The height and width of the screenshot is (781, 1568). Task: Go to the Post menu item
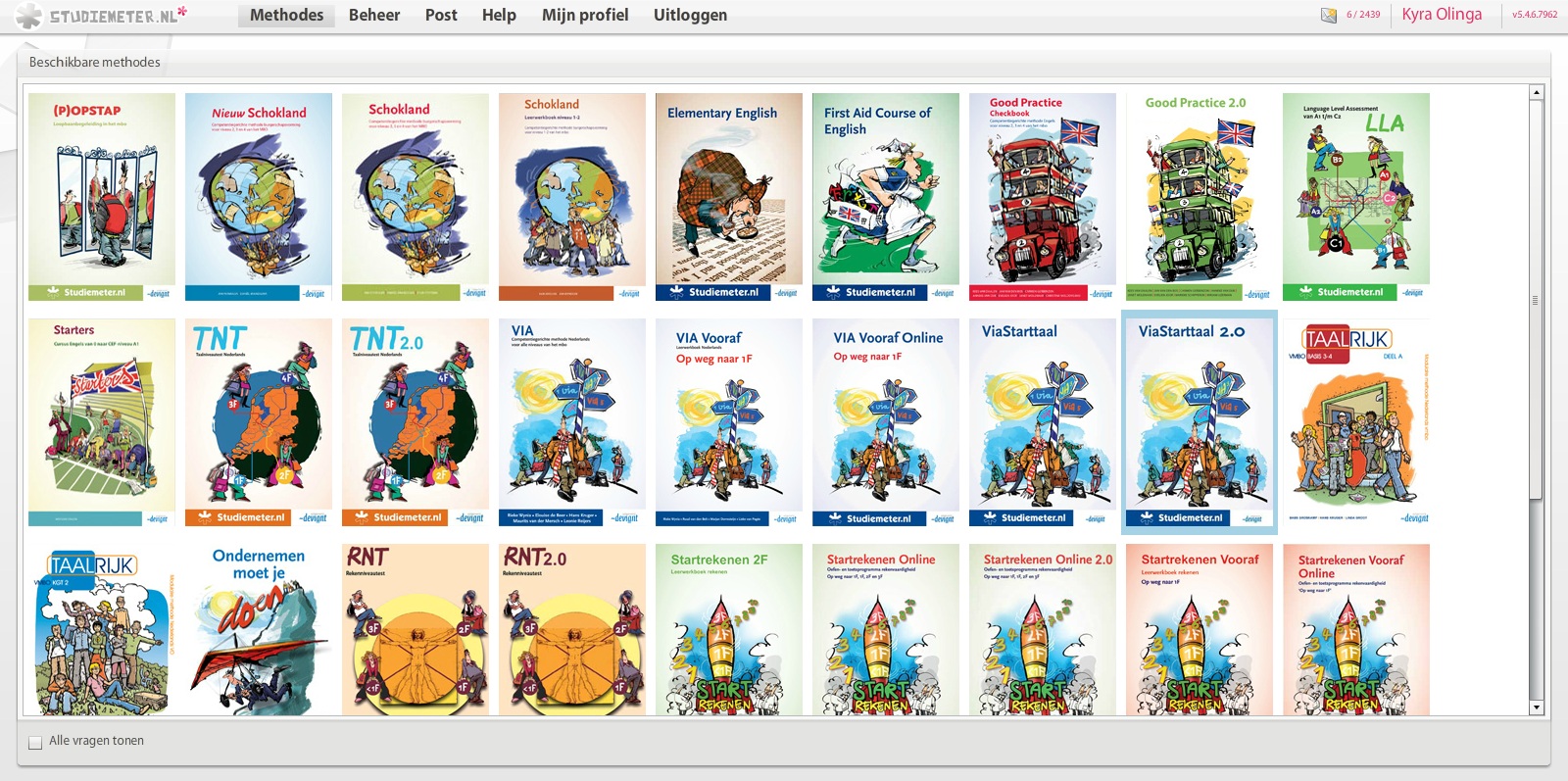pos(441,15)
